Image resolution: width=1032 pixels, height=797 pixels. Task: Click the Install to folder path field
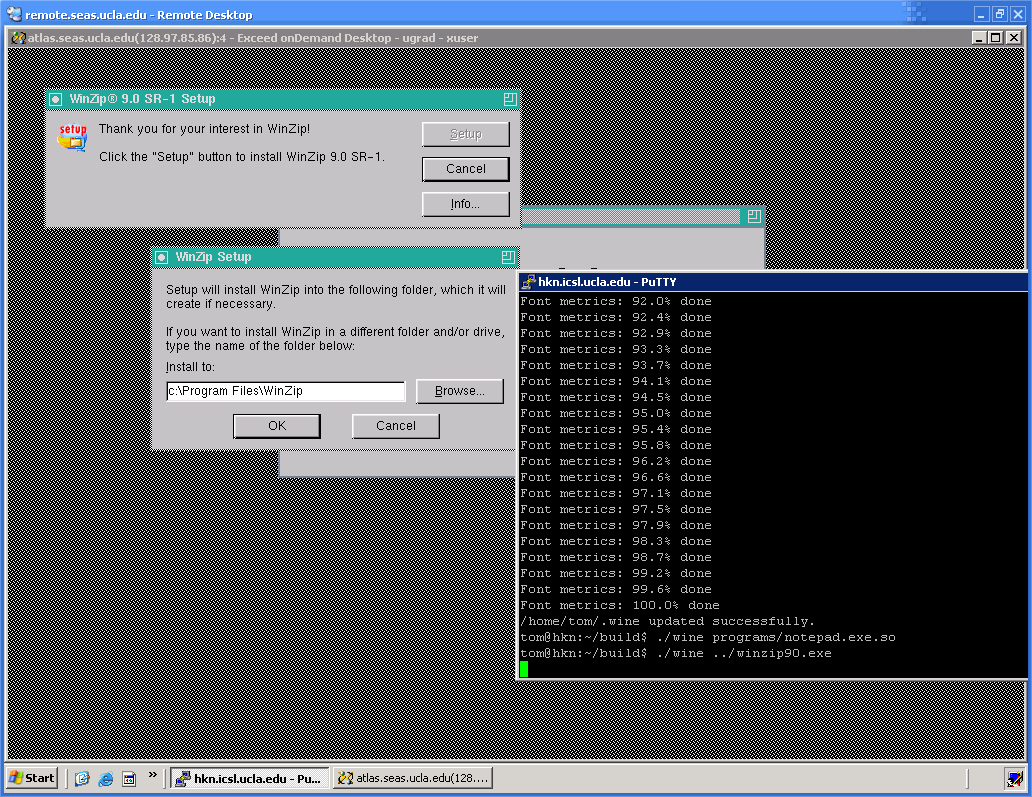(x=285, y=391)
